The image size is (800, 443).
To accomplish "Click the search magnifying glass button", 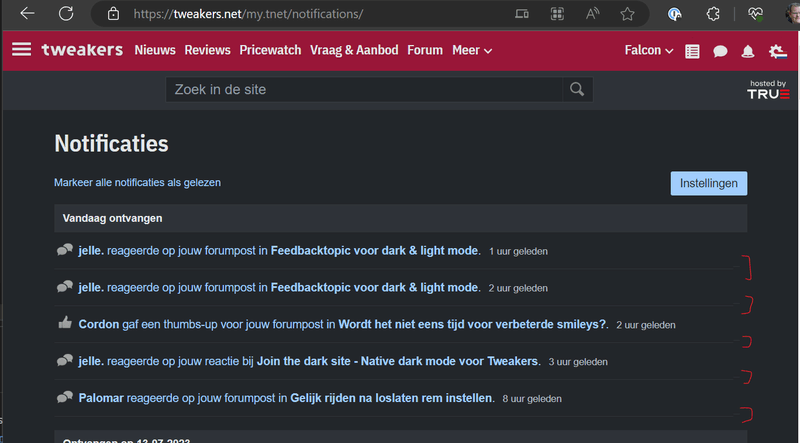I will [x=577, y=90].
